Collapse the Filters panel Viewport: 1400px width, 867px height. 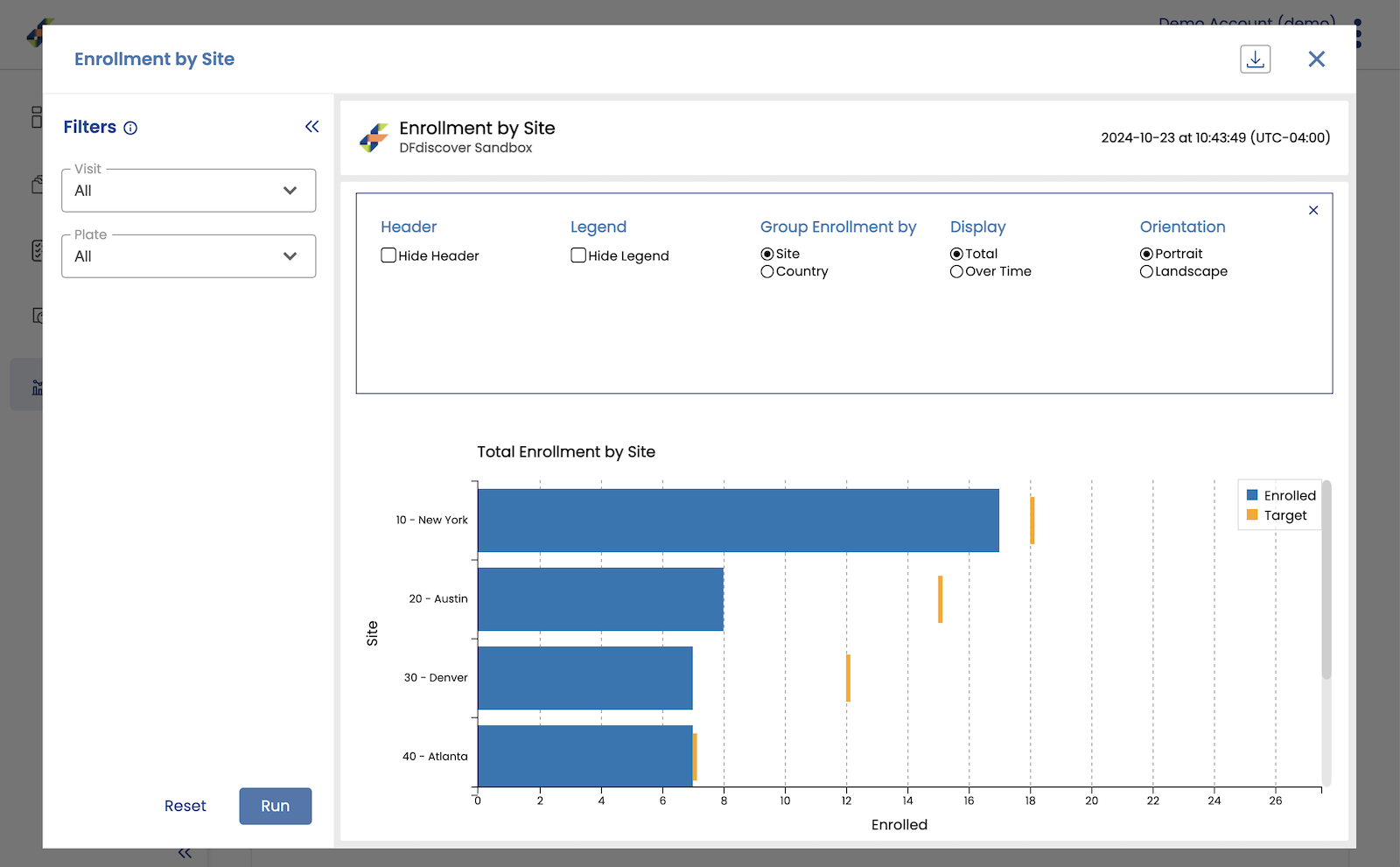(x=311, y=127)
